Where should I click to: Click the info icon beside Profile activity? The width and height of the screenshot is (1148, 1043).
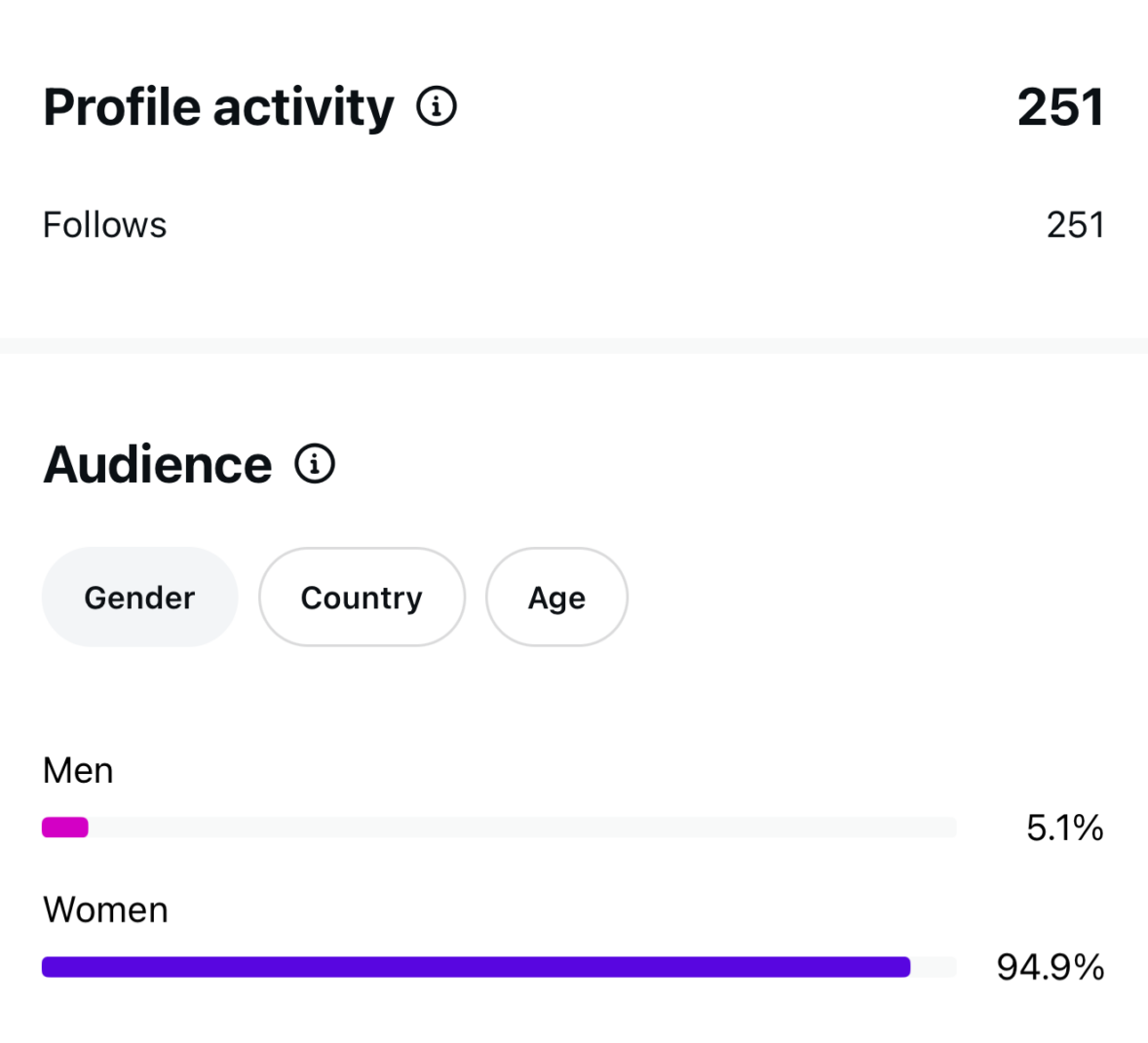click(x=437, y=106)
